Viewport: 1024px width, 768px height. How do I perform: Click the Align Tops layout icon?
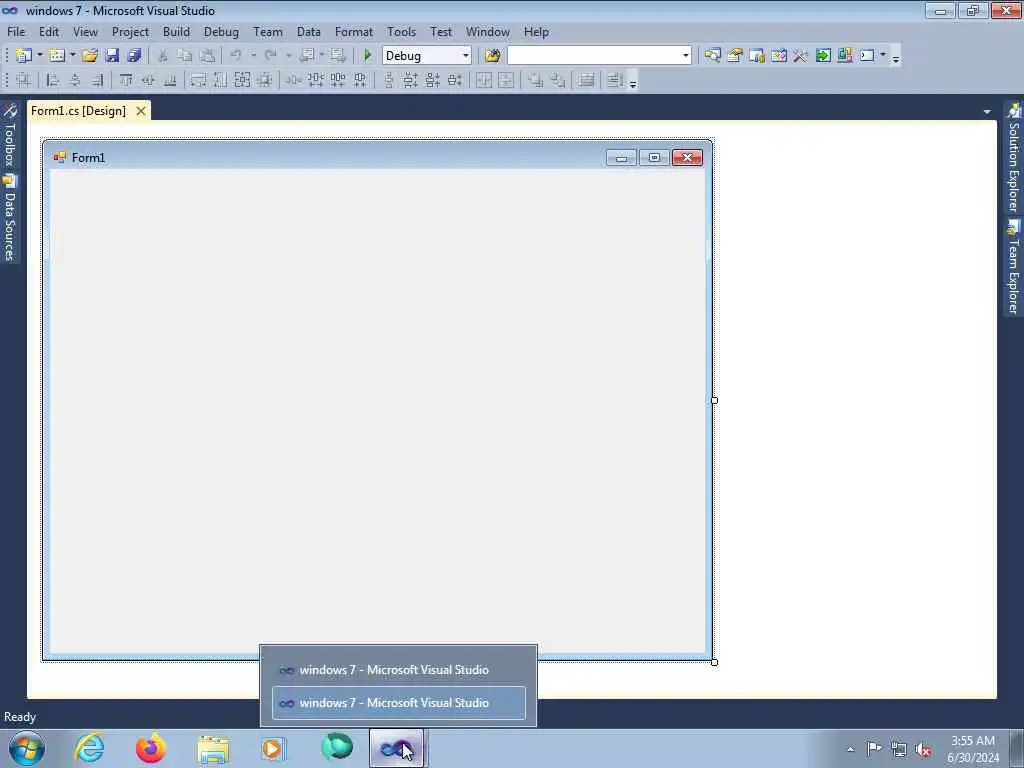coord(126,80)
